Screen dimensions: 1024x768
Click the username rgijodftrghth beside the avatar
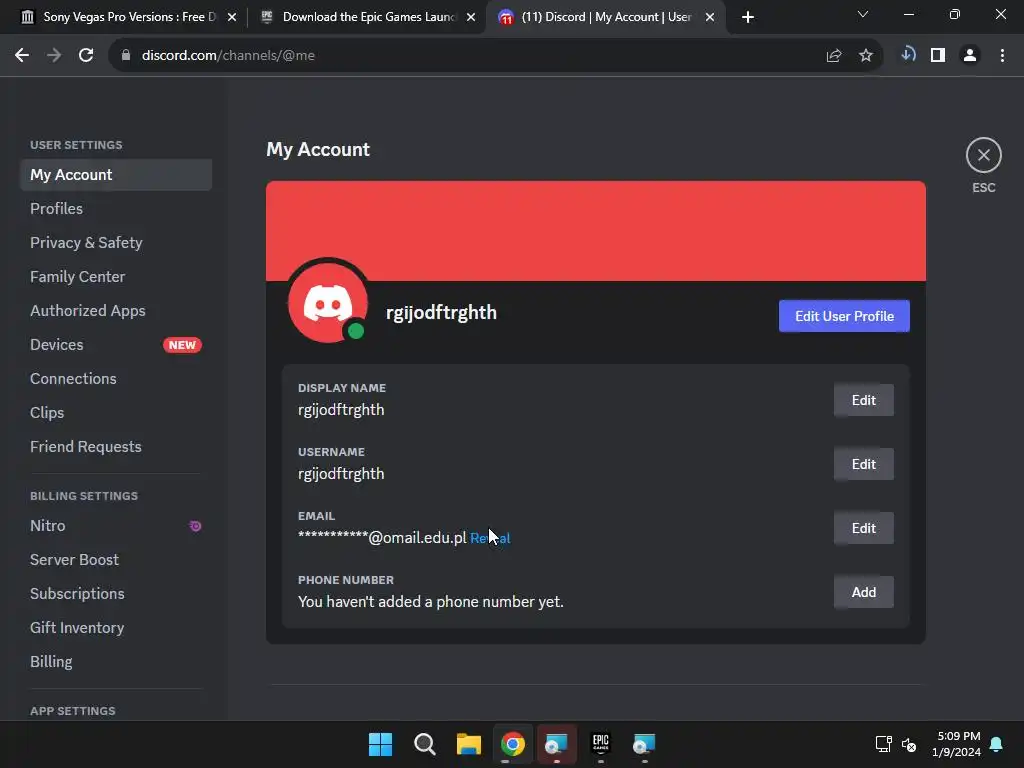coord(441,313)
